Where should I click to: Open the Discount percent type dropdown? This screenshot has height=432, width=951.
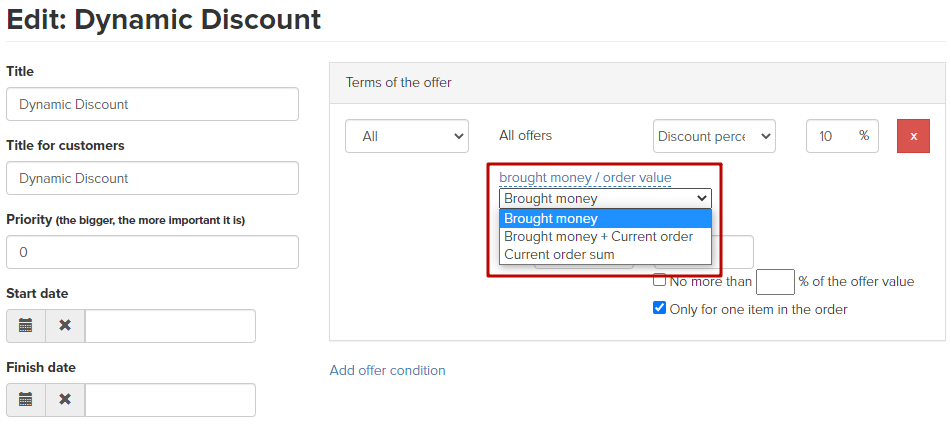[714, 136]
